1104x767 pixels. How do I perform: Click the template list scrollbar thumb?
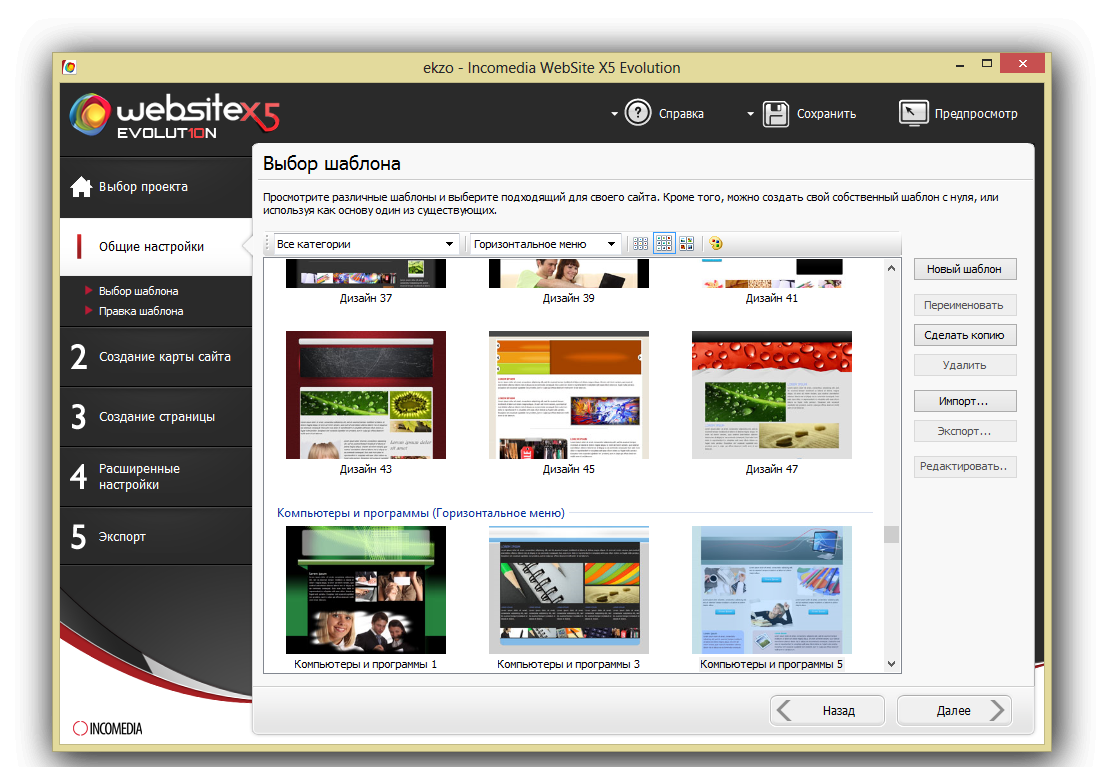point(891,535)
